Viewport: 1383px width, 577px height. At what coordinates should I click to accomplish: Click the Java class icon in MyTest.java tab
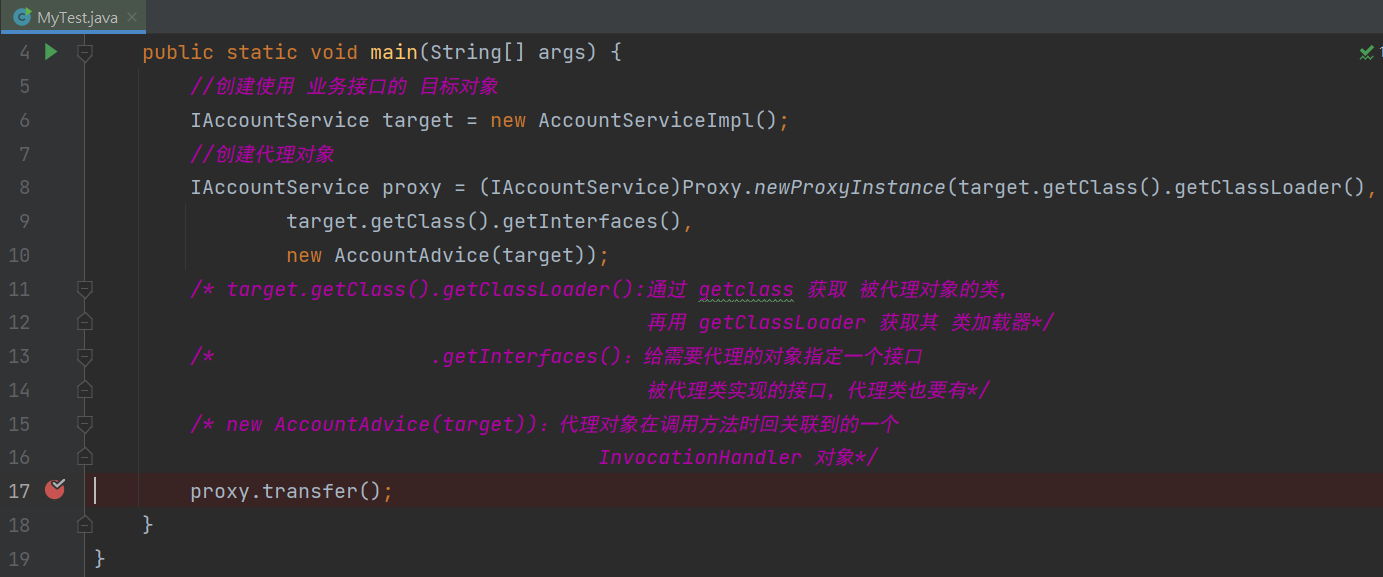[20, 17]
